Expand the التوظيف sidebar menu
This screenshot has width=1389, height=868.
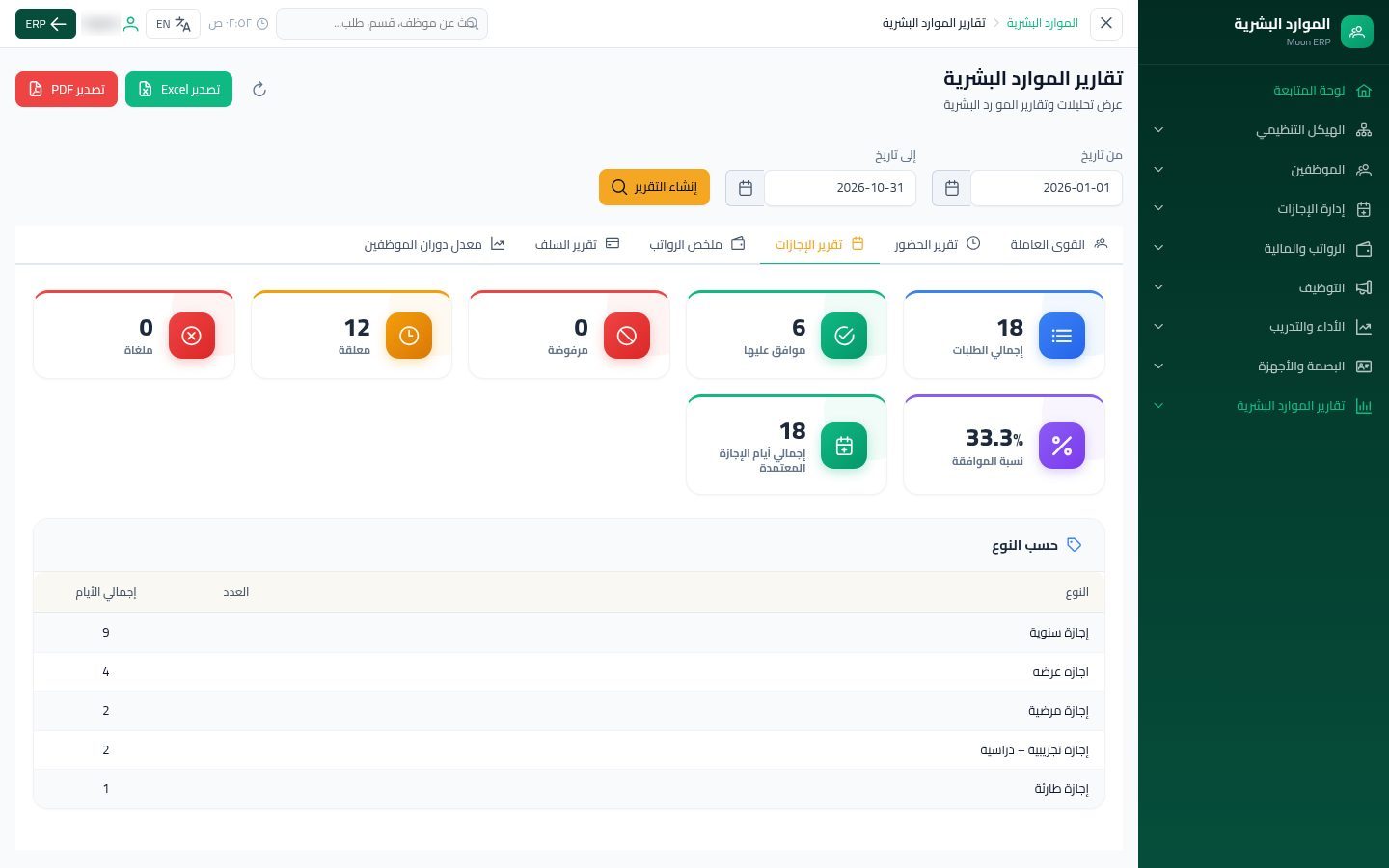(x=1264, y=287)
